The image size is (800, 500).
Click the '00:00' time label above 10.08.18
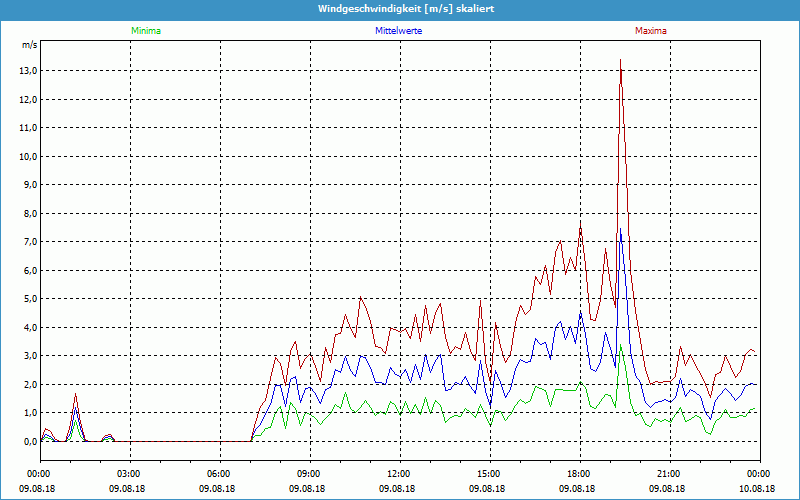pos(760,473)
